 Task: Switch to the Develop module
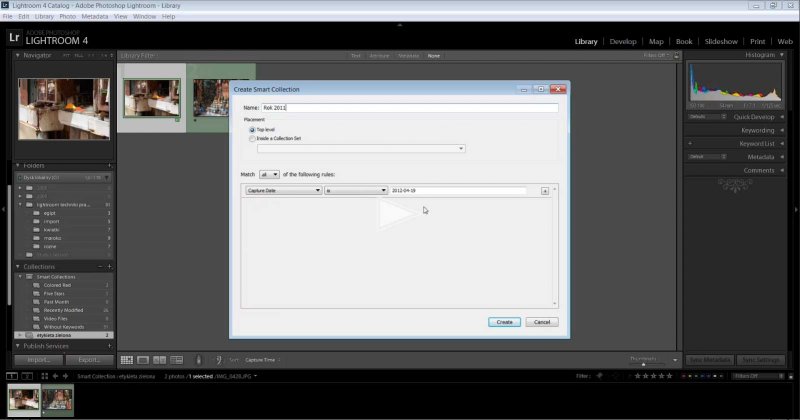pos(622,41)
